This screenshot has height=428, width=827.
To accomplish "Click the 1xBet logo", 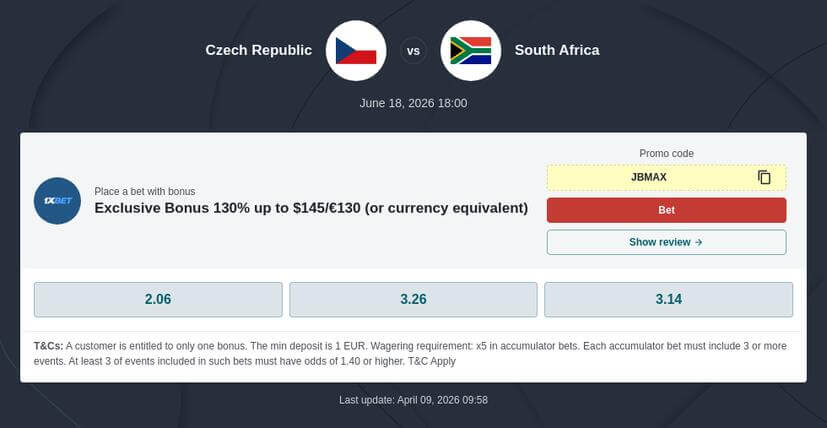I will 57,200.
